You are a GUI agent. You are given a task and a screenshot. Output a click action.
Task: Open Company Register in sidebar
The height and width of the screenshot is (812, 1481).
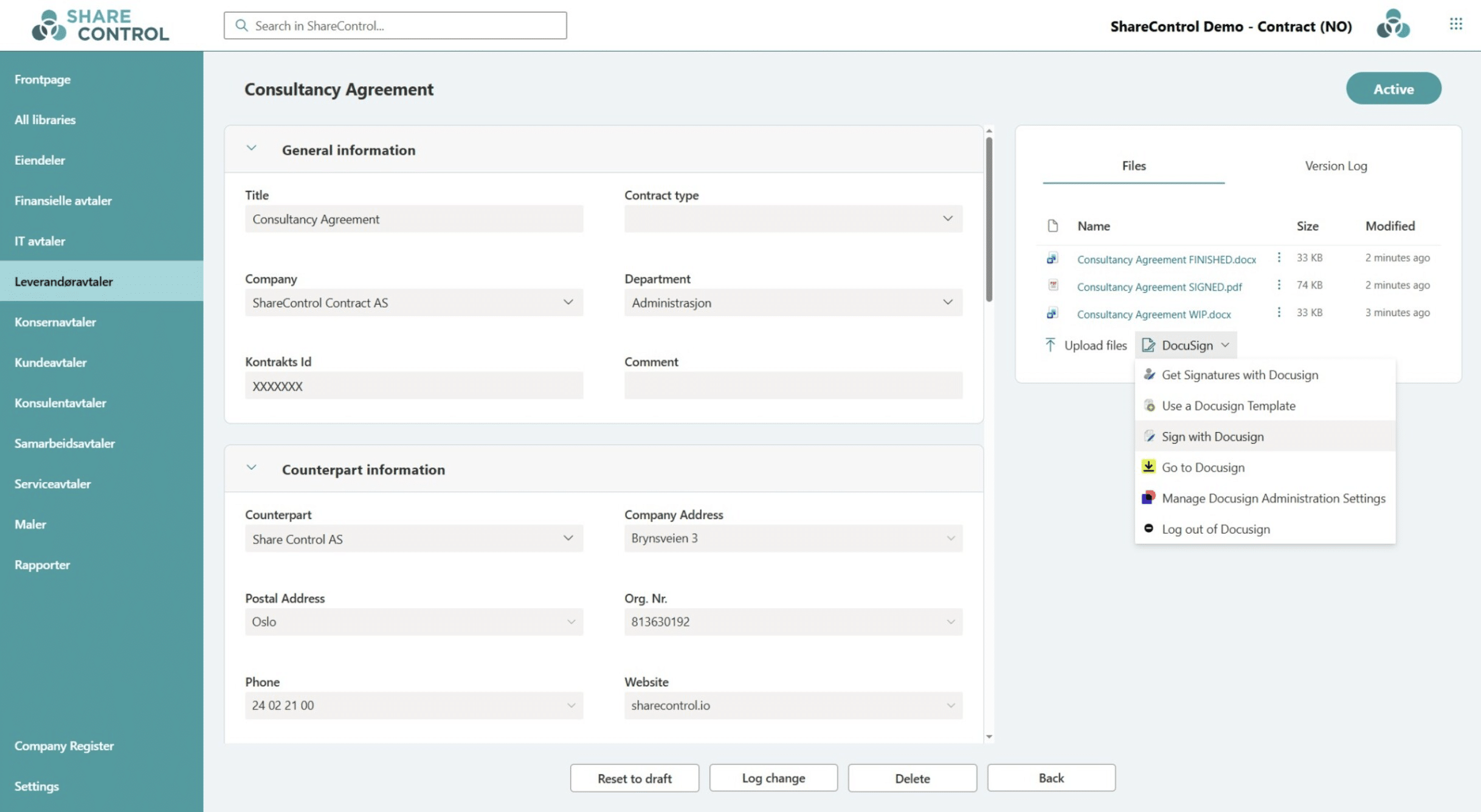[102, 746]
